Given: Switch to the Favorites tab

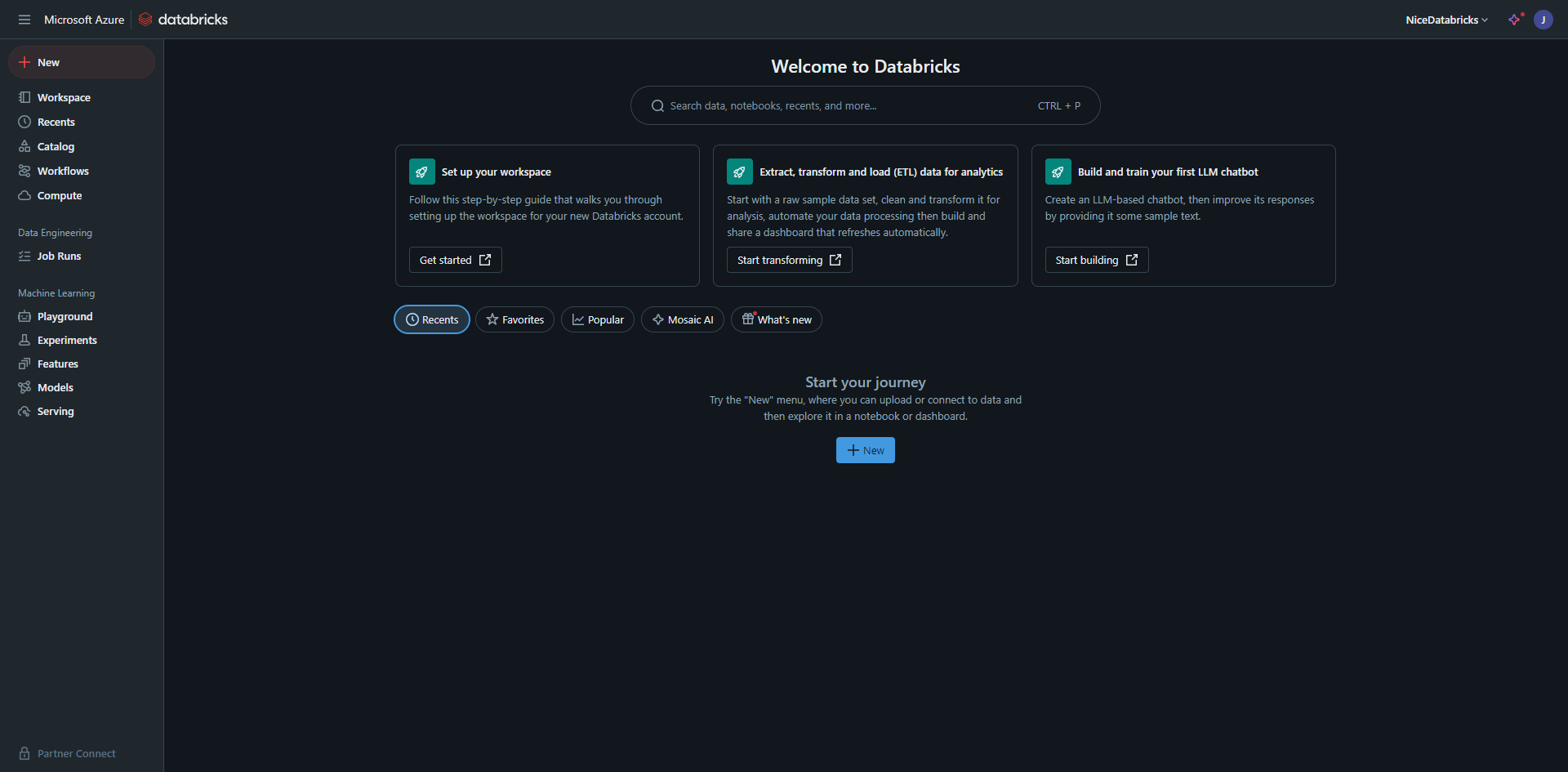Looking at the screenshot, I should pyautogui.click(x=514, y=319).
